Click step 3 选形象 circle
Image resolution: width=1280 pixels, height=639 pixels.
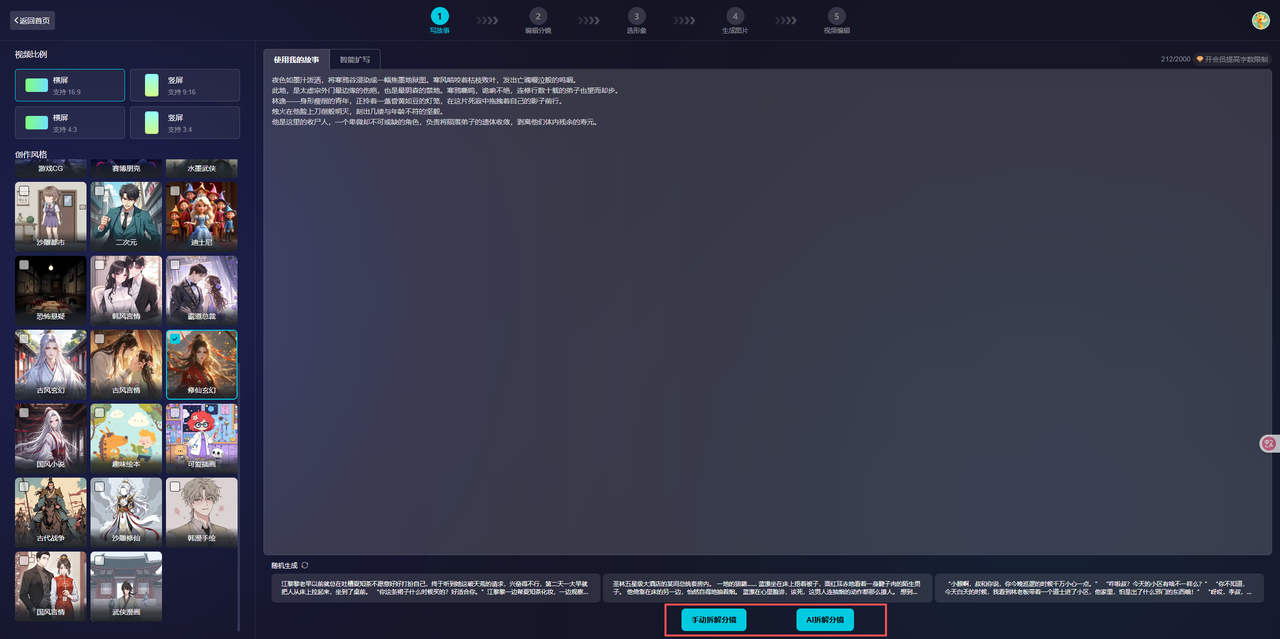click(x=636, y=16)
